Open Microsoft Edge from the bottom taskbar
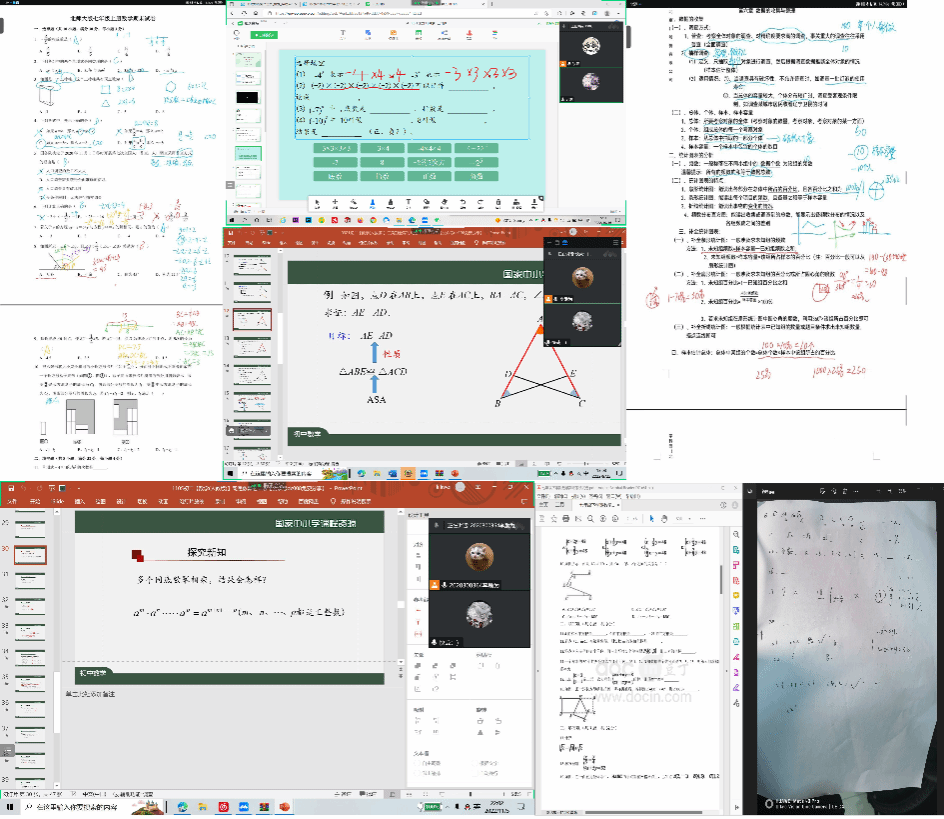This screenshot has height=819, width=944. tap(183, 806)
